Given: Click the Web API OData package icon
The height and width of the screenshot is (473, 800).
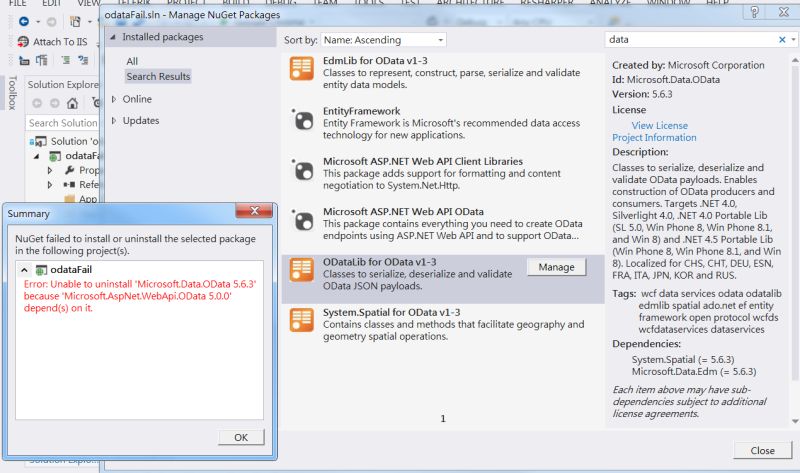Looking at the screenshot, I should pyautogui.click(x=303, y=220).
